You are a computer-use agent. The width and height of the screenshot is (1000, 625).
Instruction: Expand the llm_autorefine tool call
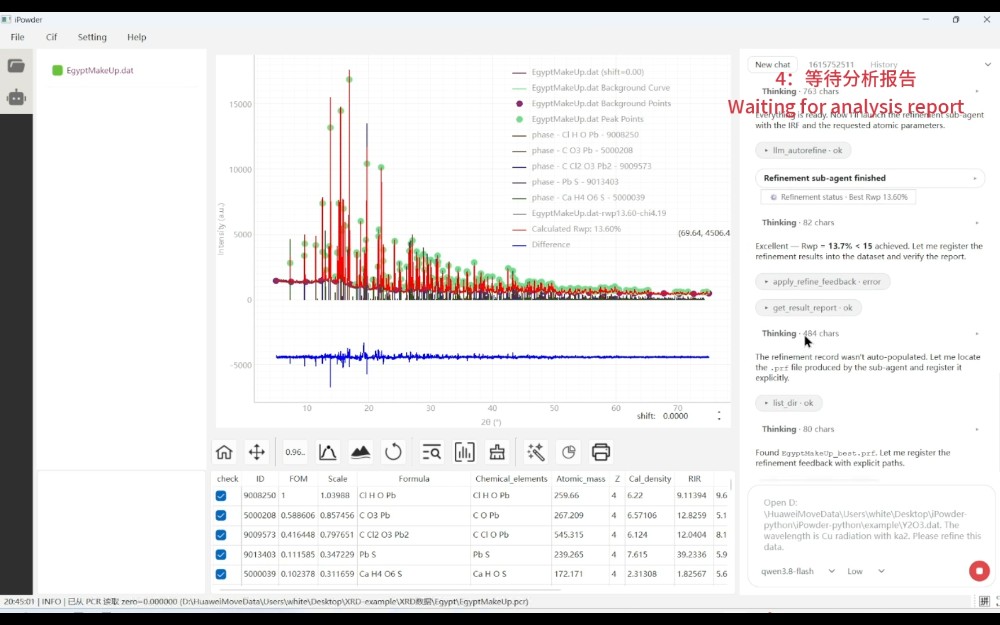click(803, 151)
